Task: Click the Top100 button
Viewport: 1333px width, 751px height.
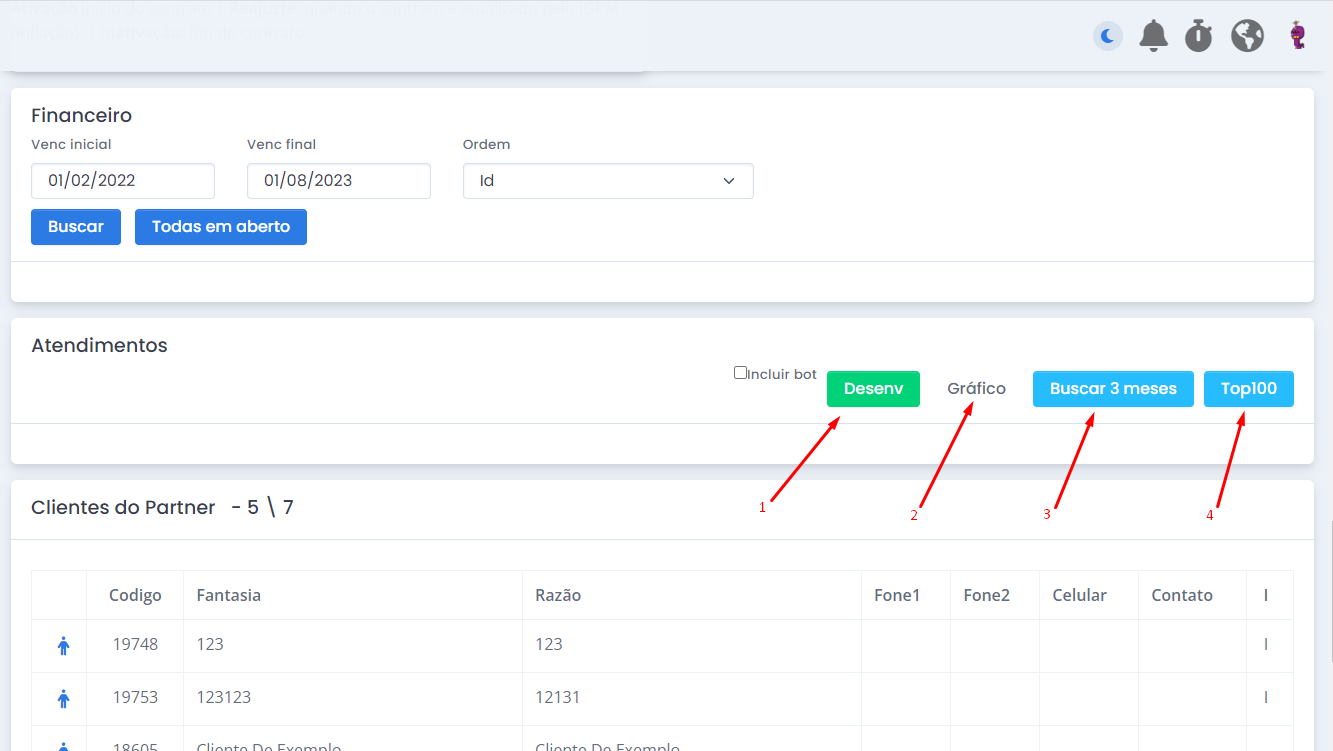Action: click(x=1248, y=389)
